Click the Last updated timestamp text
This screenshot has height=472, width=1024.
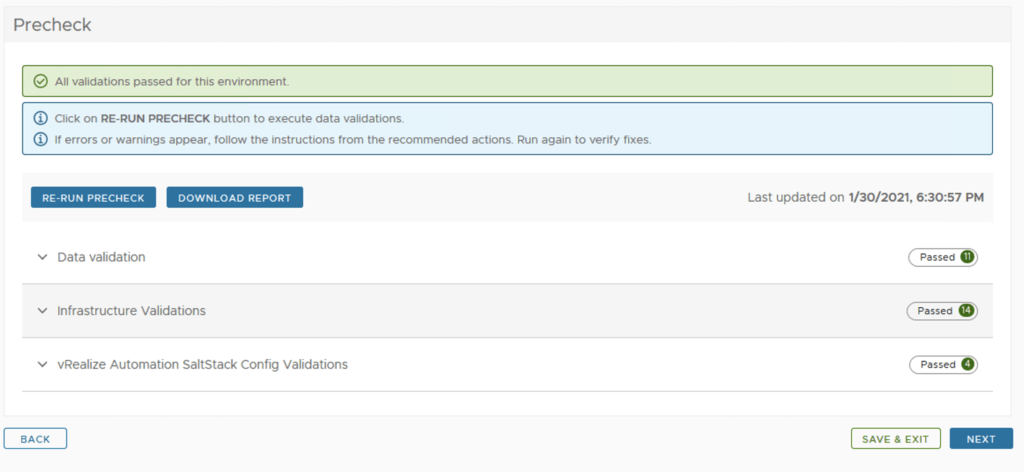(x=865, y=198)
